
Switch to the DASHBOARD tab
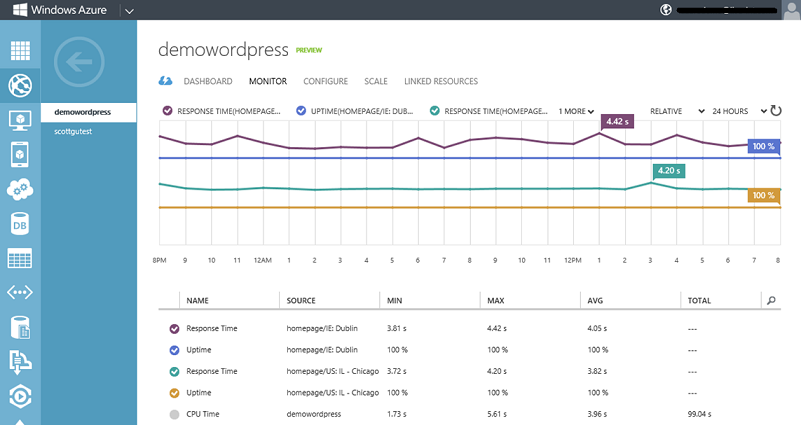coord(208,81)
